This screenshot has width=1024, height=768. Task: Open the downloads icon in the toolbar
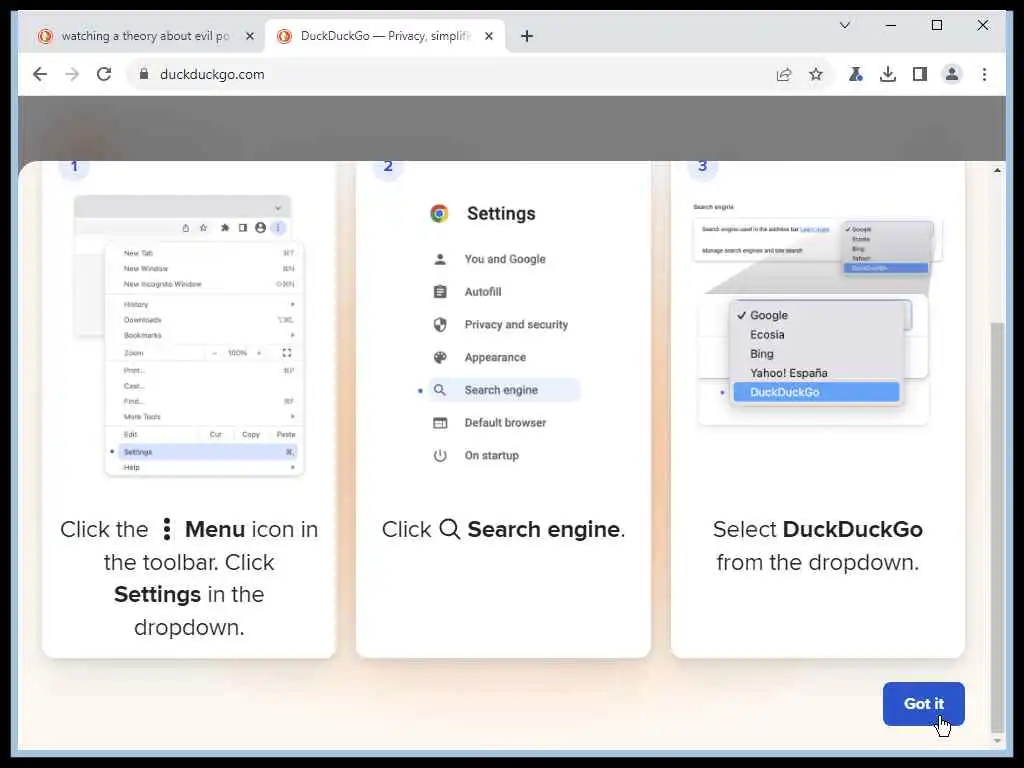[x=888, y=74]
